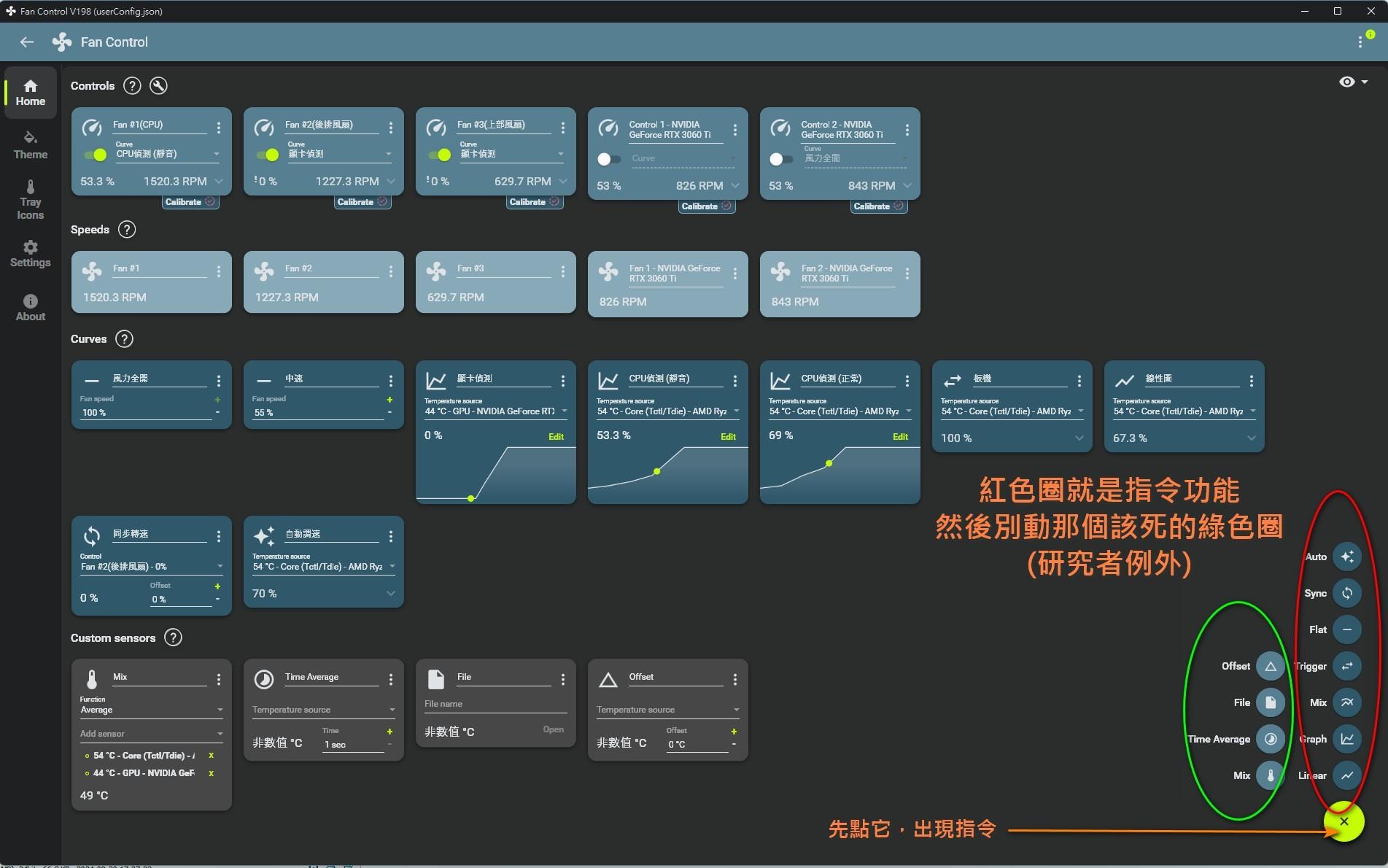Image resolution: width=1388 pixels, height=868 pixels.
Task: Expand the Fan #2(後排風扇) control card chevron
Action: pos(391,181)
